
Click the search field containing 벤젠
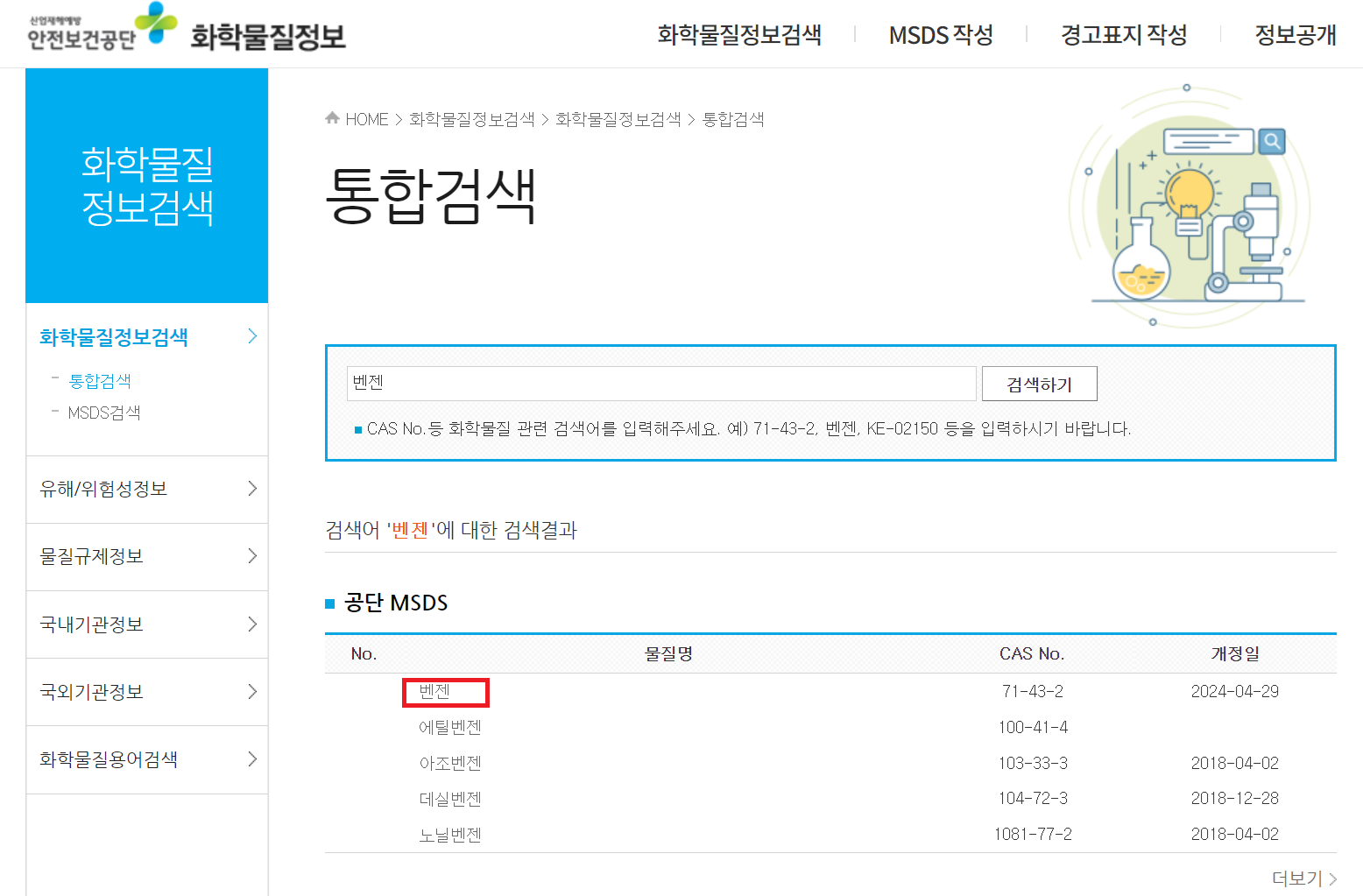[x=661, y=384]
